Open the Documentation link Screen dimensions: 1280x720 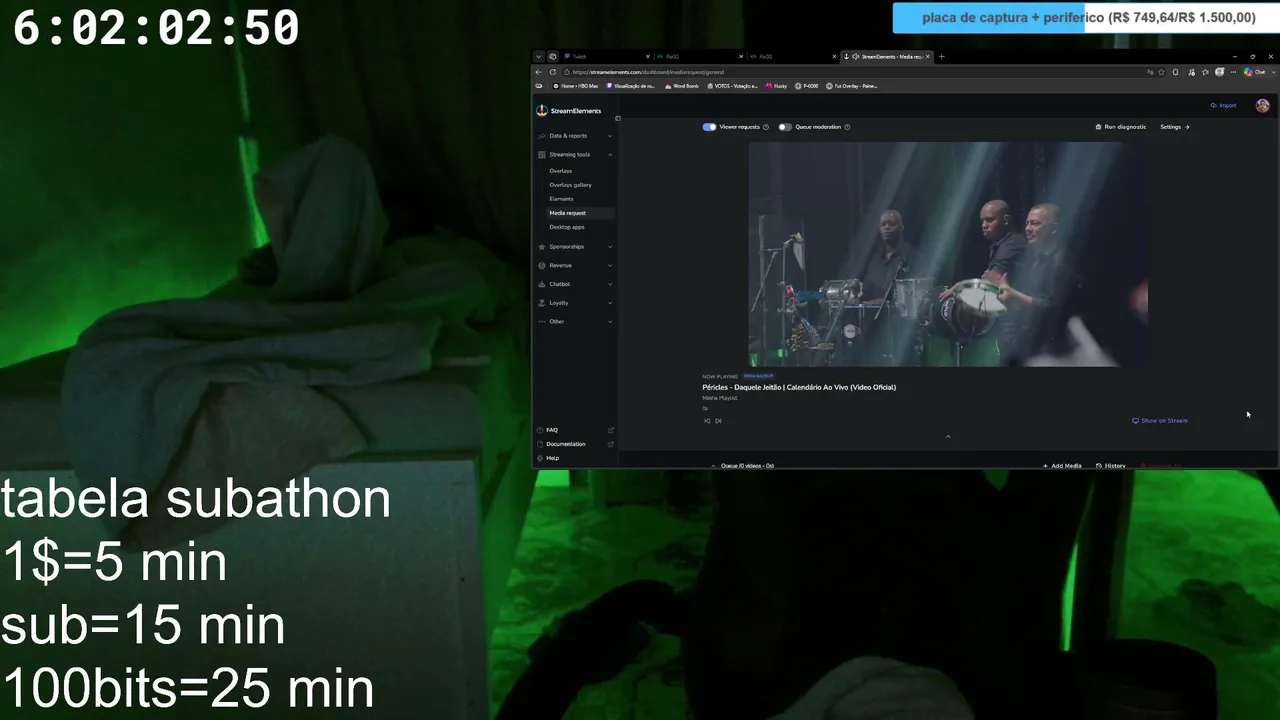(x=575, y=444)
